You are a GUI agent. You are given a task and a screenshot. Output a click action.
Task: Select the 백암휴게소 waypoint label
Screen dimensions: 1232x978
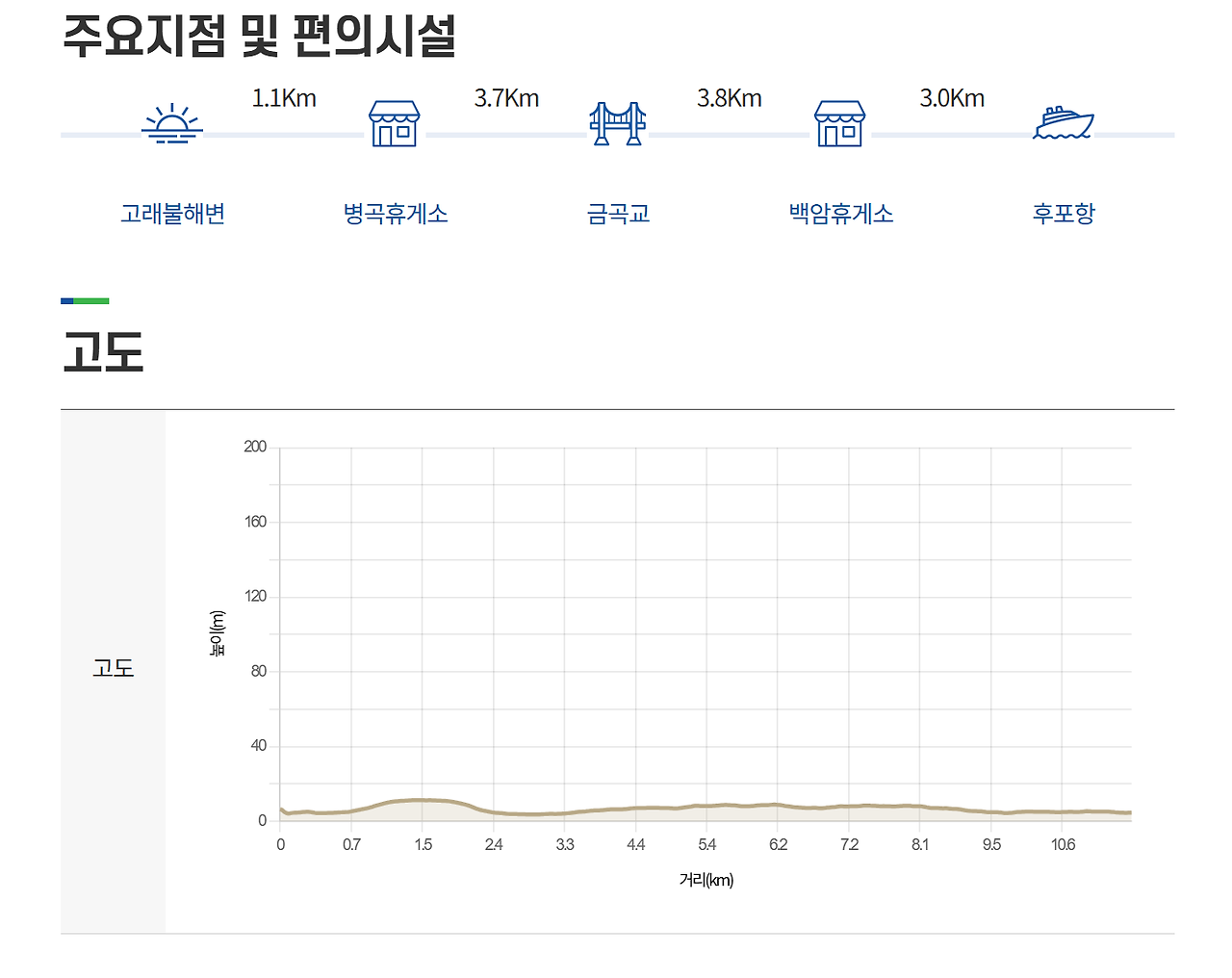point(841,214)
